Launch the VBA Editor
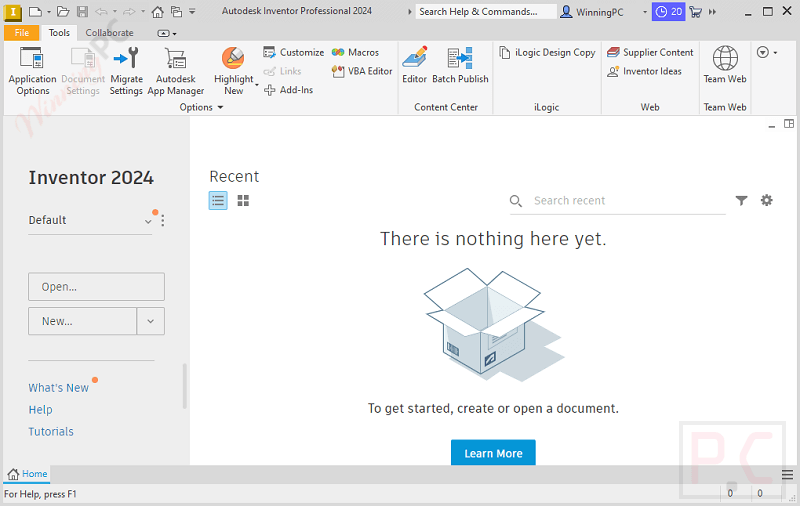Image resolution: width=800 pixels, height=506 pixels. [362, 71]
